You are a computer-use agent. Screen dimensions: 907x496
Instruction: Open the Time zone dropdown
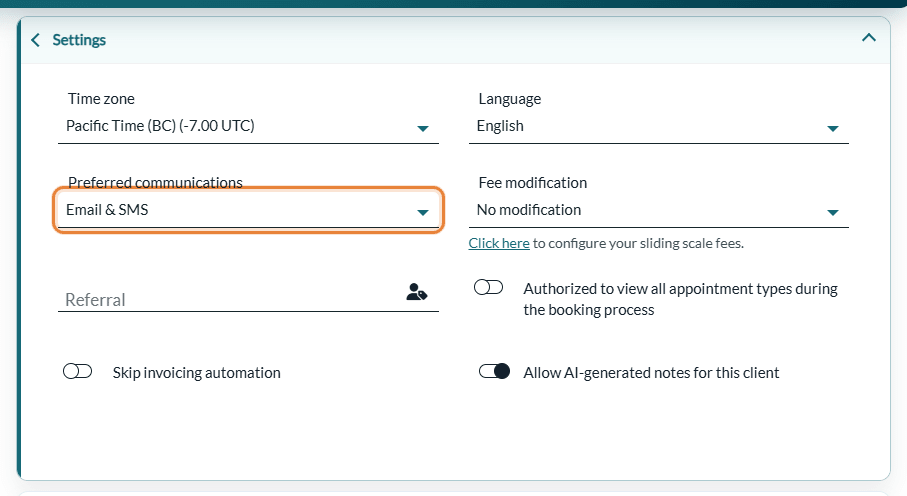click(248, 126)
